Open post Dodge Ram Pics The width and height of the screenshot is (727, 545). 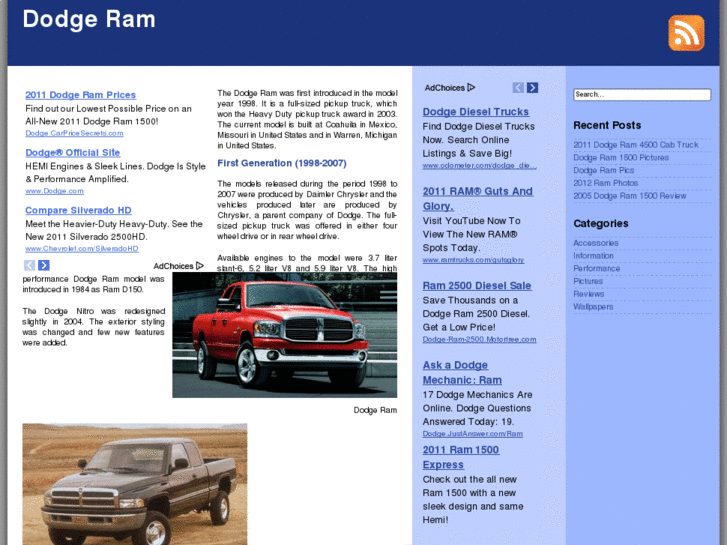tap(603, 170)
